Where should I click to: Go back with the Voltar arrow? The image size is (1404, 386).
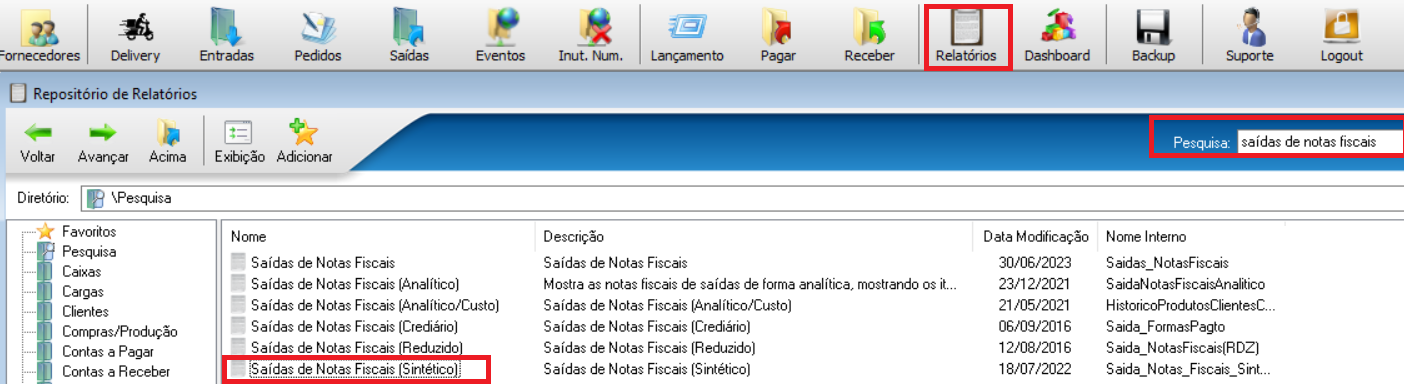point(38,142)
